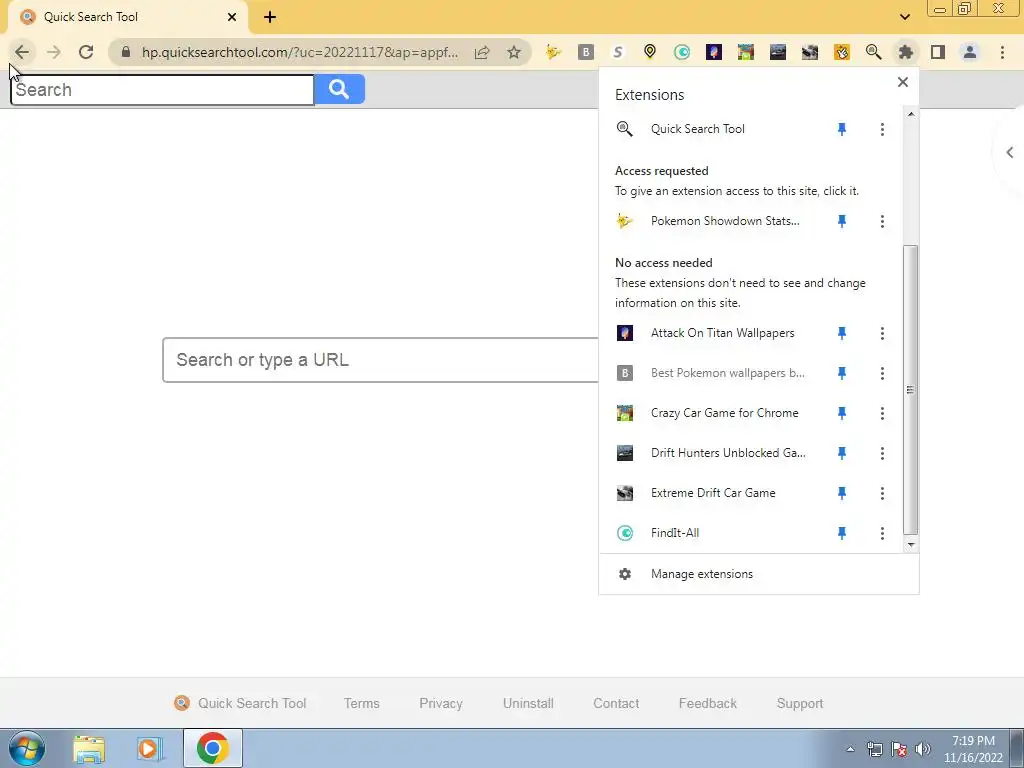Close the Extensions puzzle-piece menu button
This screenshot has width=1024, height=768.
906,52
